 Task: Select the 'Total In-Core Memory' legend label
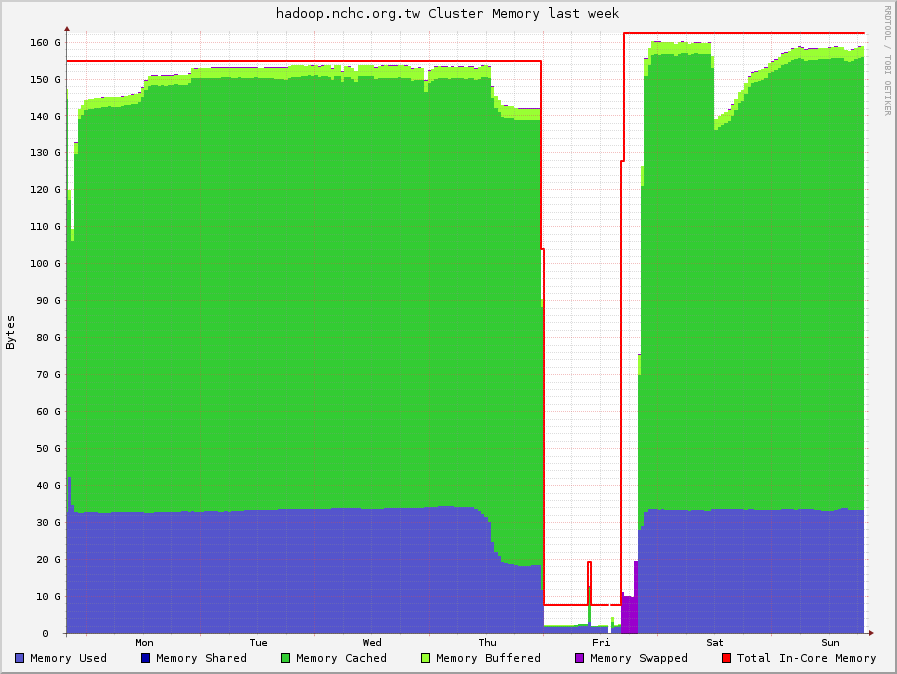[x=807, y=658]
